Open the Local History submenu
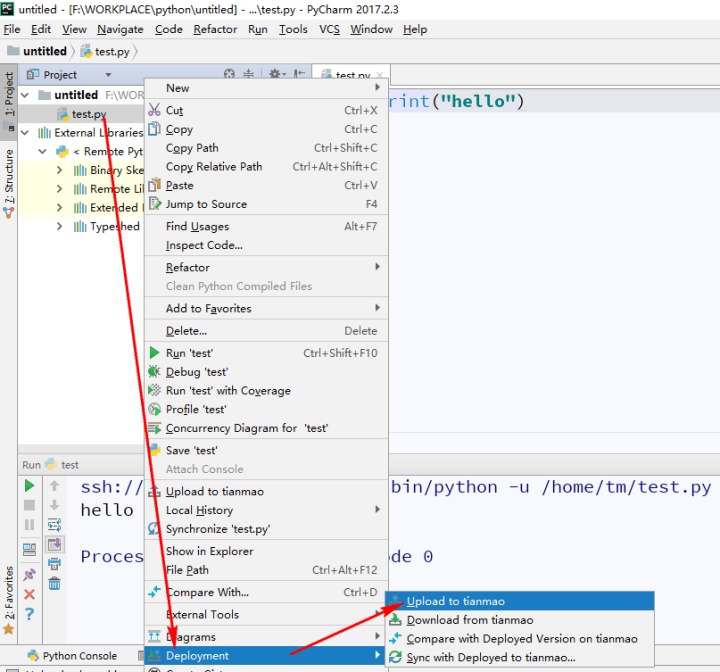This screenshot has width=720, height=672. point(266,510)
